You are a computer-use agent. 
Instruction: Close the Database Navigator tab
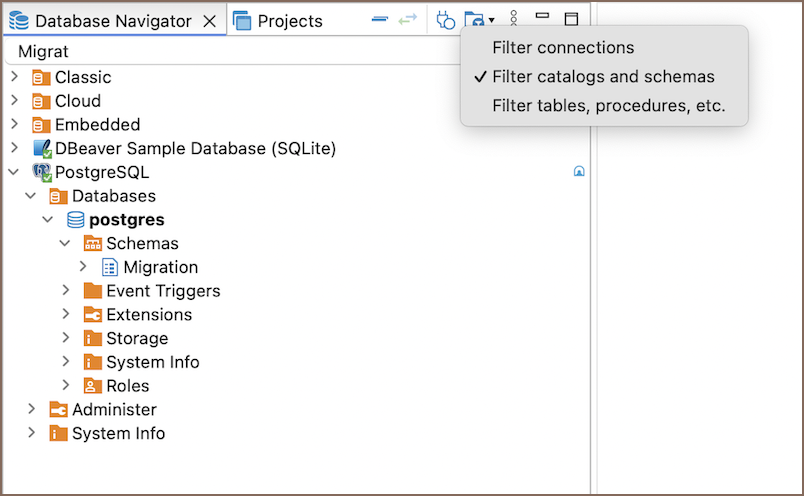pos(209,21)
